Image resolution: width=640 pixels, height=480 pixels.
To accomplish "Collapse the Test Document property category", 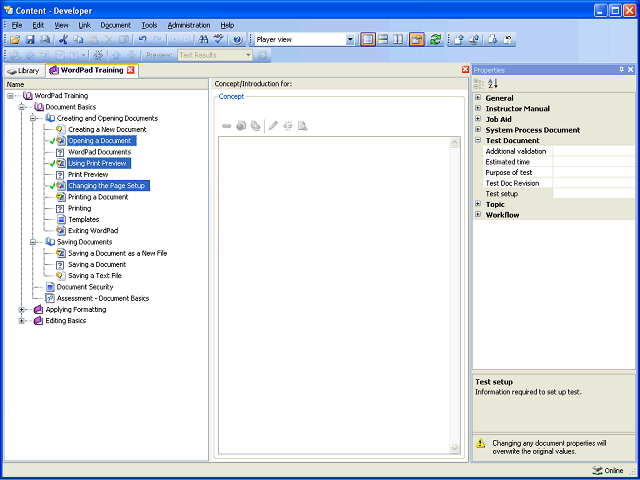I will coord(478,140).
